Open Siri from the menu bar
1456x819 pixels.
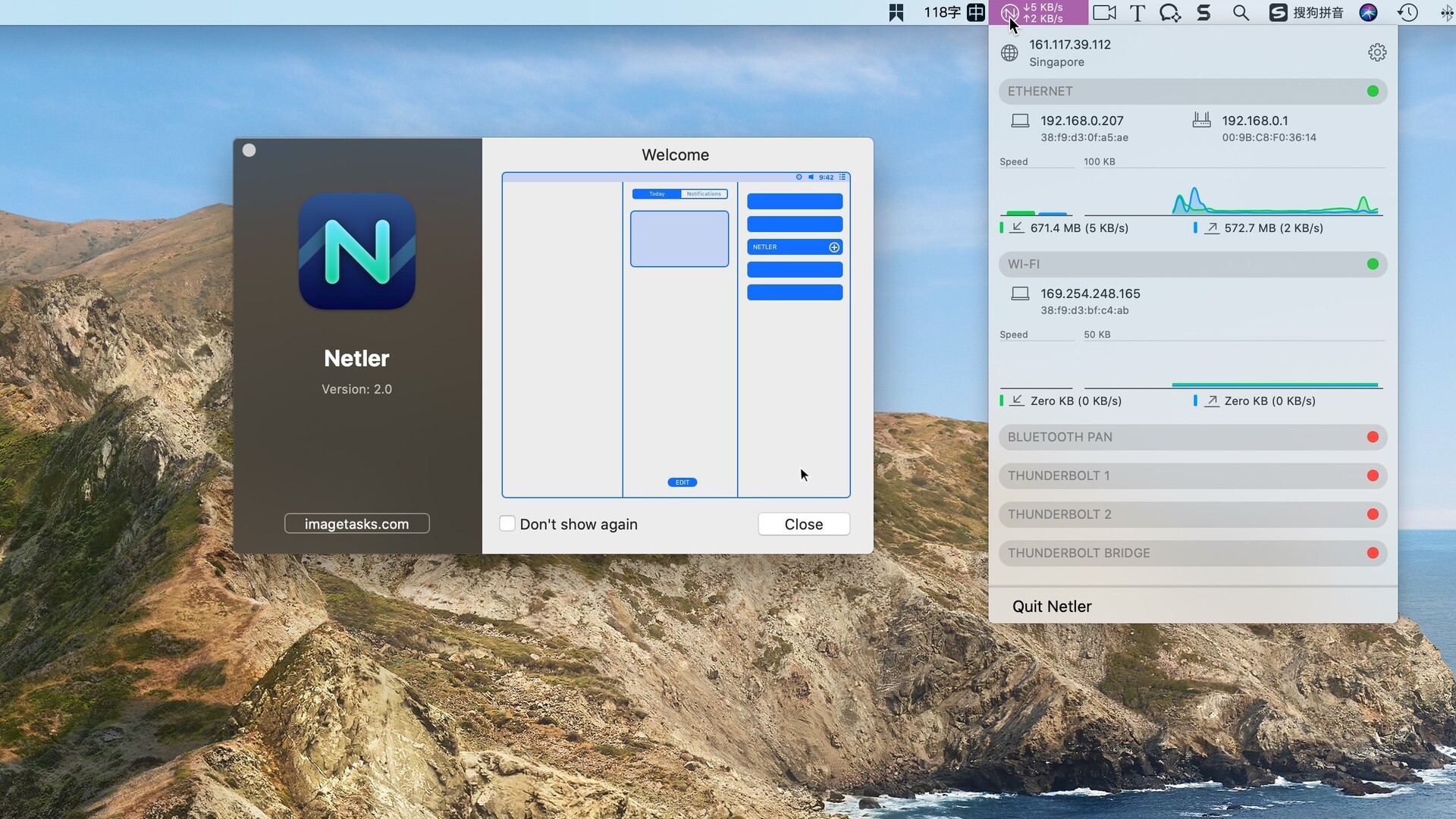tap(1369, 13)
